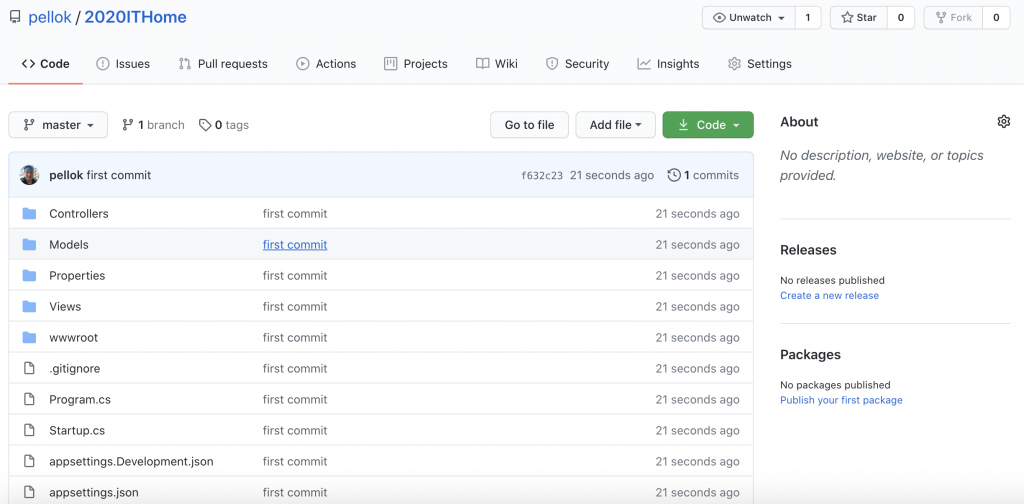Click the .gitignore file icon
This screenshot has height=504, width=1024.
pos(29,369)
